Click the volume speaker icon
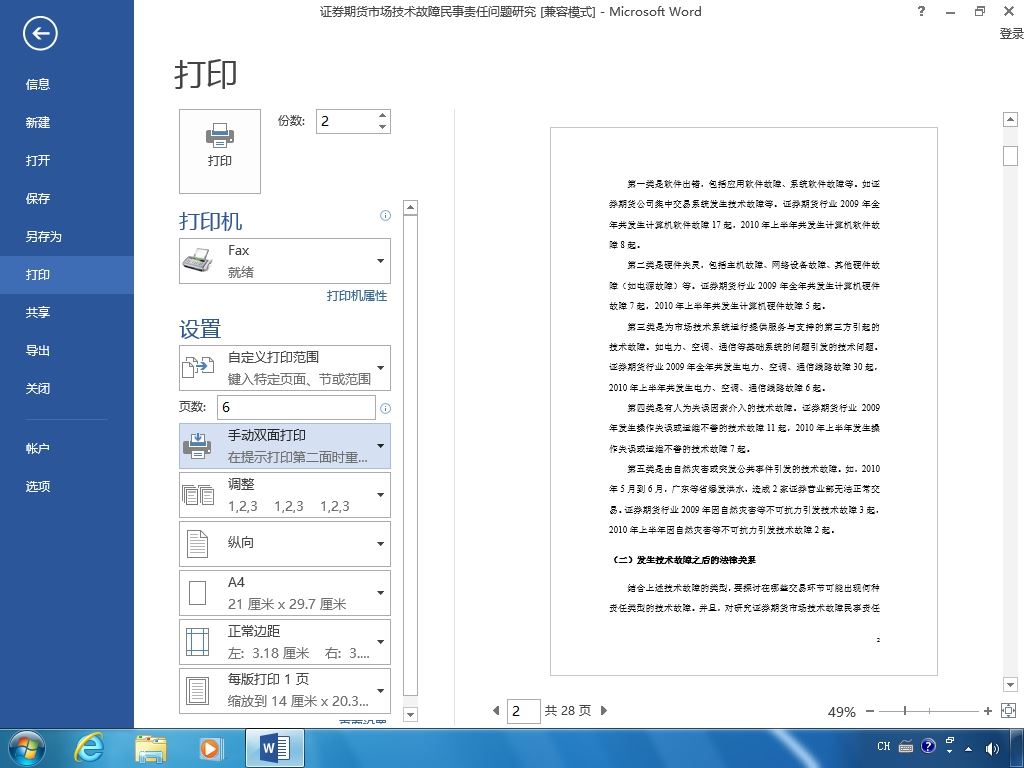Image resolution: width=1024 pixels, height=768 pixels. tap(991, 748)
